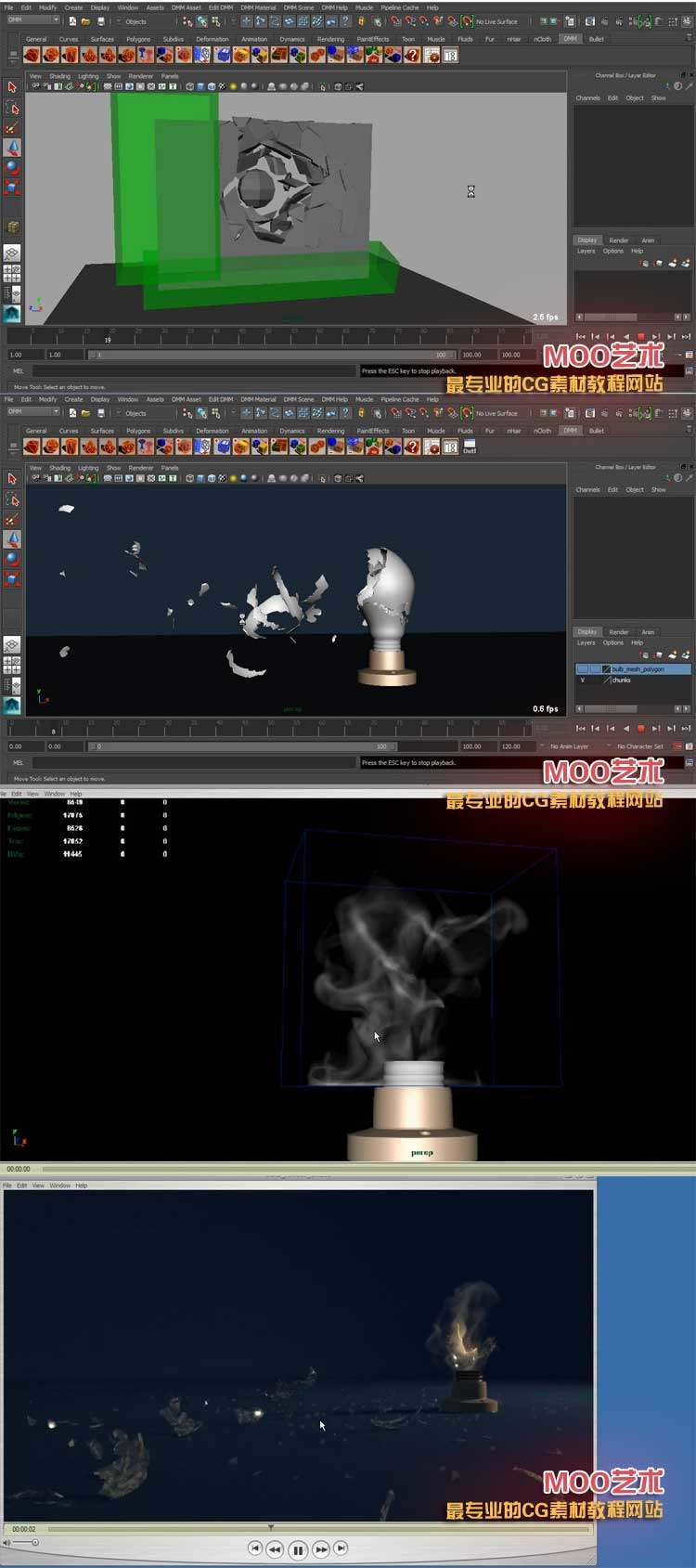Open Pipeline Cache menu in bulb-scene Maya window

pos(400,399)
